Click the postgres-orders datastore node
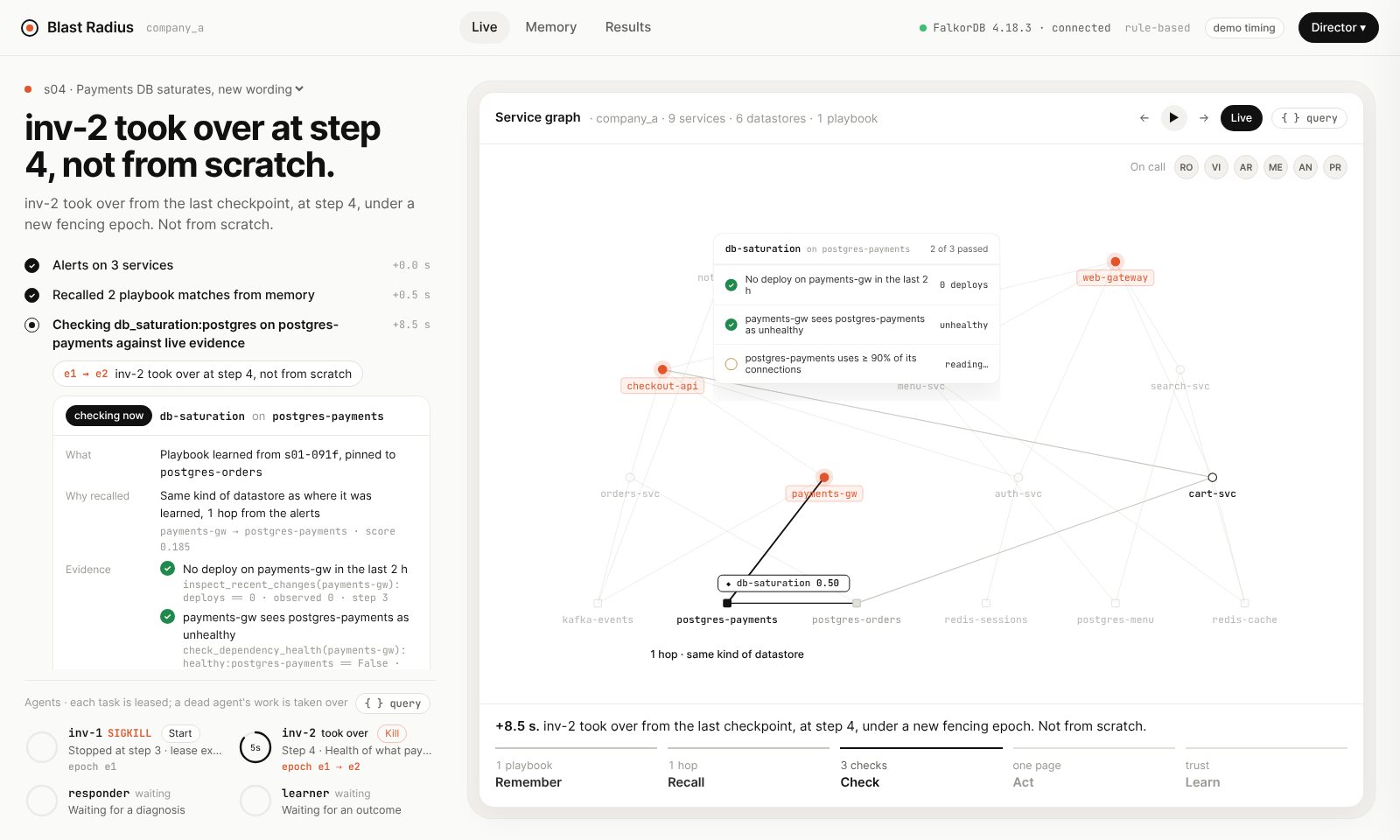 857,603
